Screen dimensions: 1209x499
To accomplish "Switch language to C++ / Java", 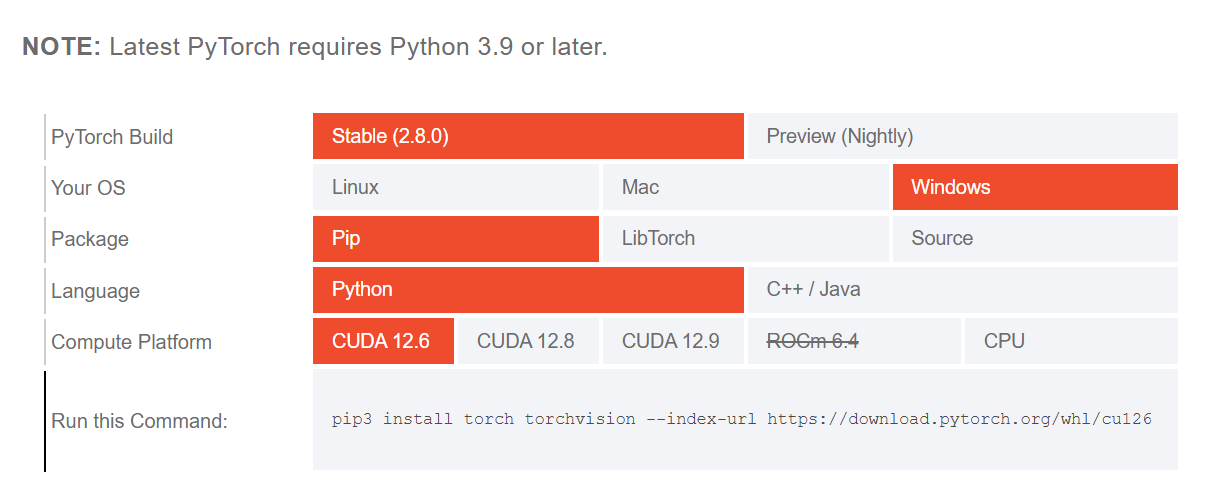I will coord(963,290).
